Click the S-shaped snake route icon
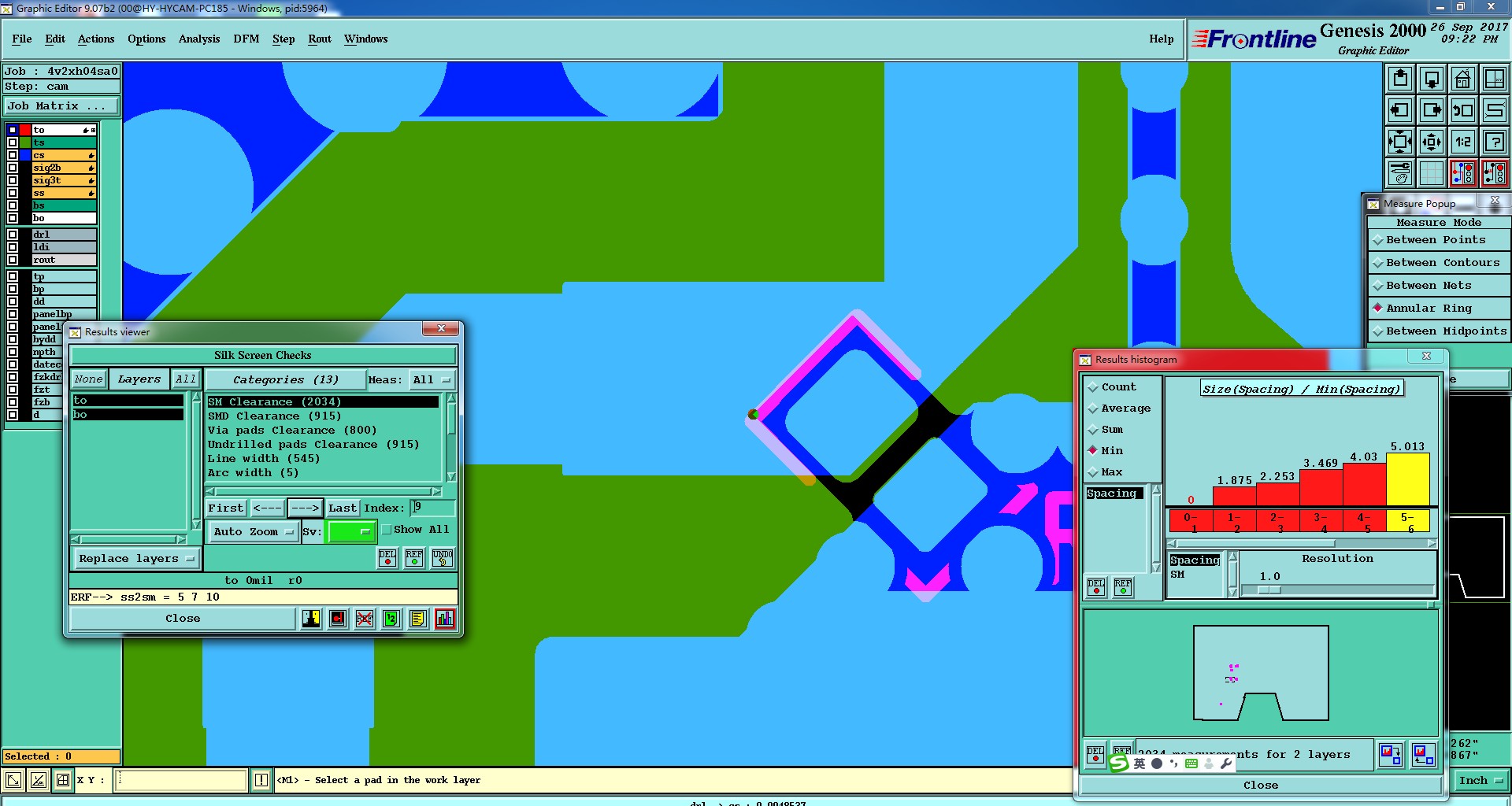 coord(1494,110)
